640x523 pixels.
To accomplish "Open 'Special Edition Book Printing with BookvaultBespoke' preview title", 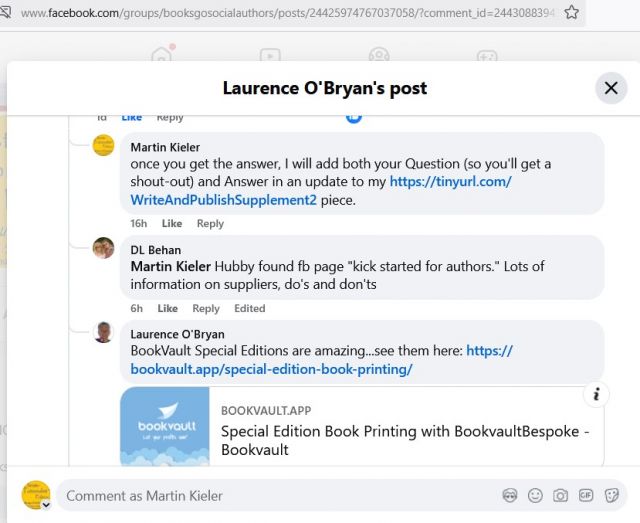I will pos(405,440).
